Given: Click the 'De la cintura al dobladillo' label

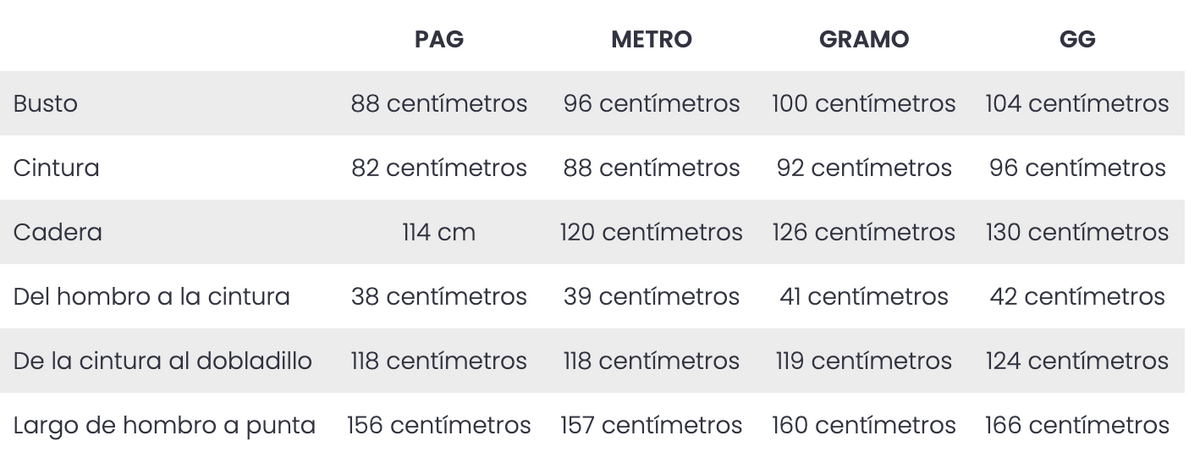Looking at the screenshot, I should (163, 361).
